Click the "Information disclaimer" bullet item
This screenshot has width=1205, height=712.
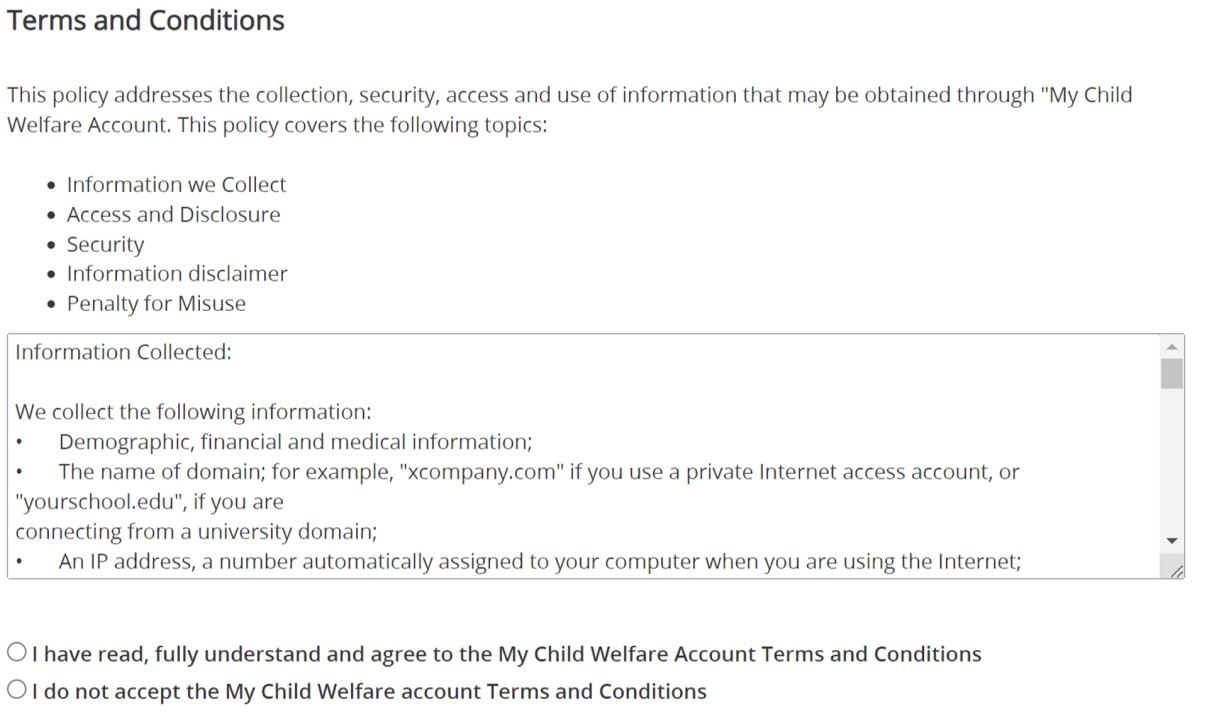177,273
